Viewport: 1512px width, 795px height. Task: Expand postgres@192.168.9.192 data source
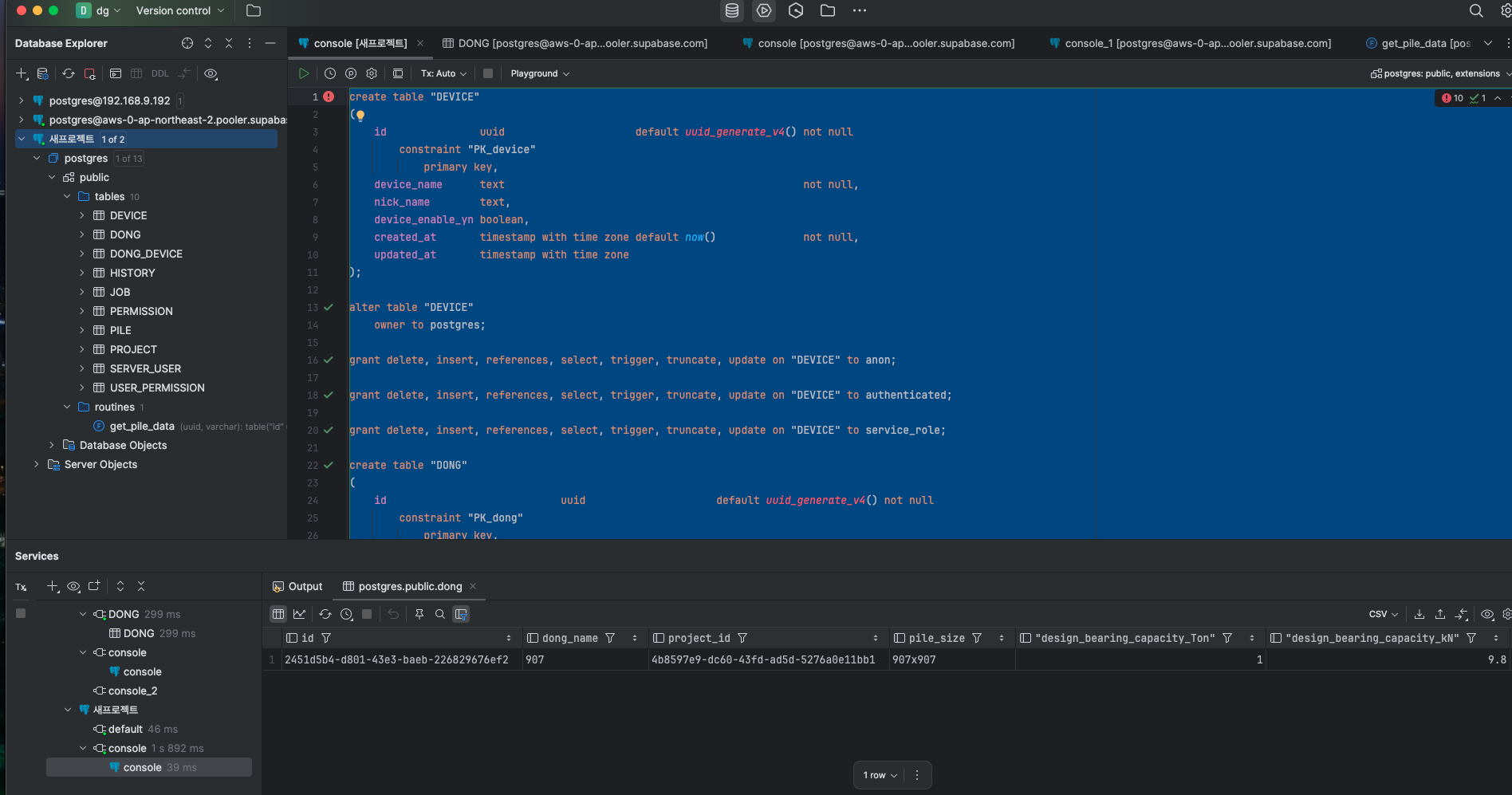coord(21,100)
